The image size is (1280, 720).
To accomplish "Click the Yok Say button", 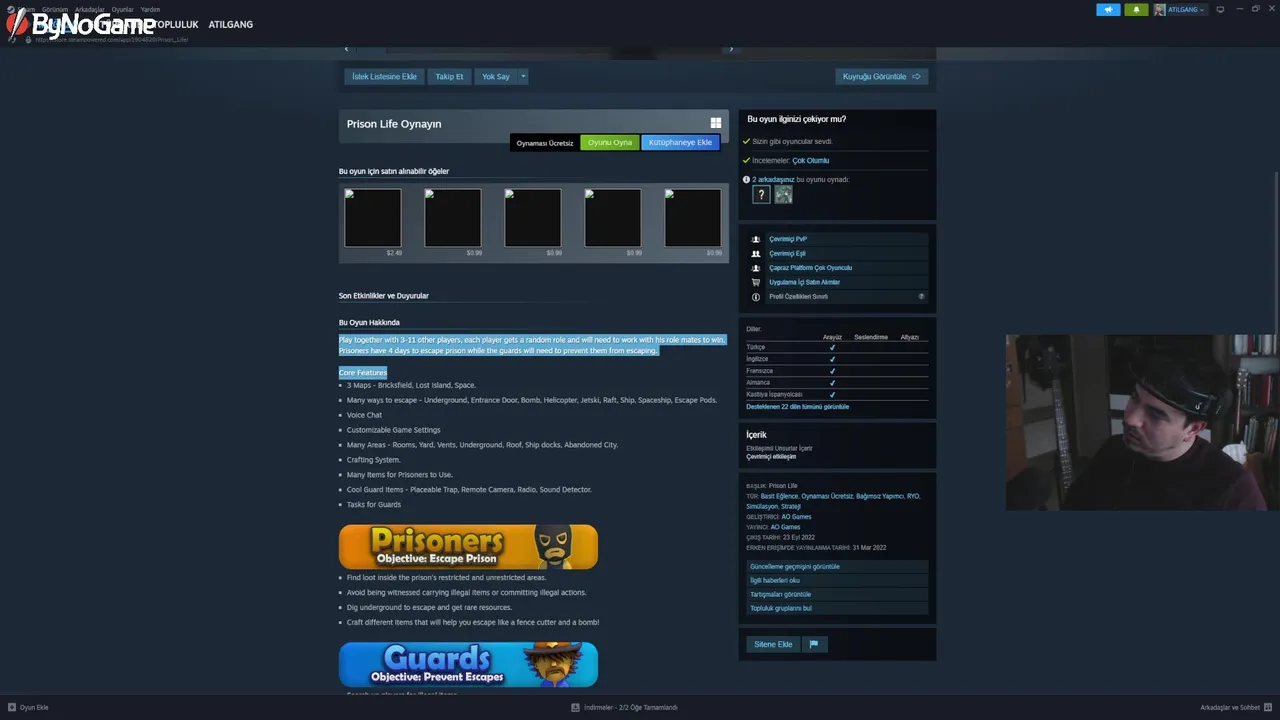I will pos(496,76).
